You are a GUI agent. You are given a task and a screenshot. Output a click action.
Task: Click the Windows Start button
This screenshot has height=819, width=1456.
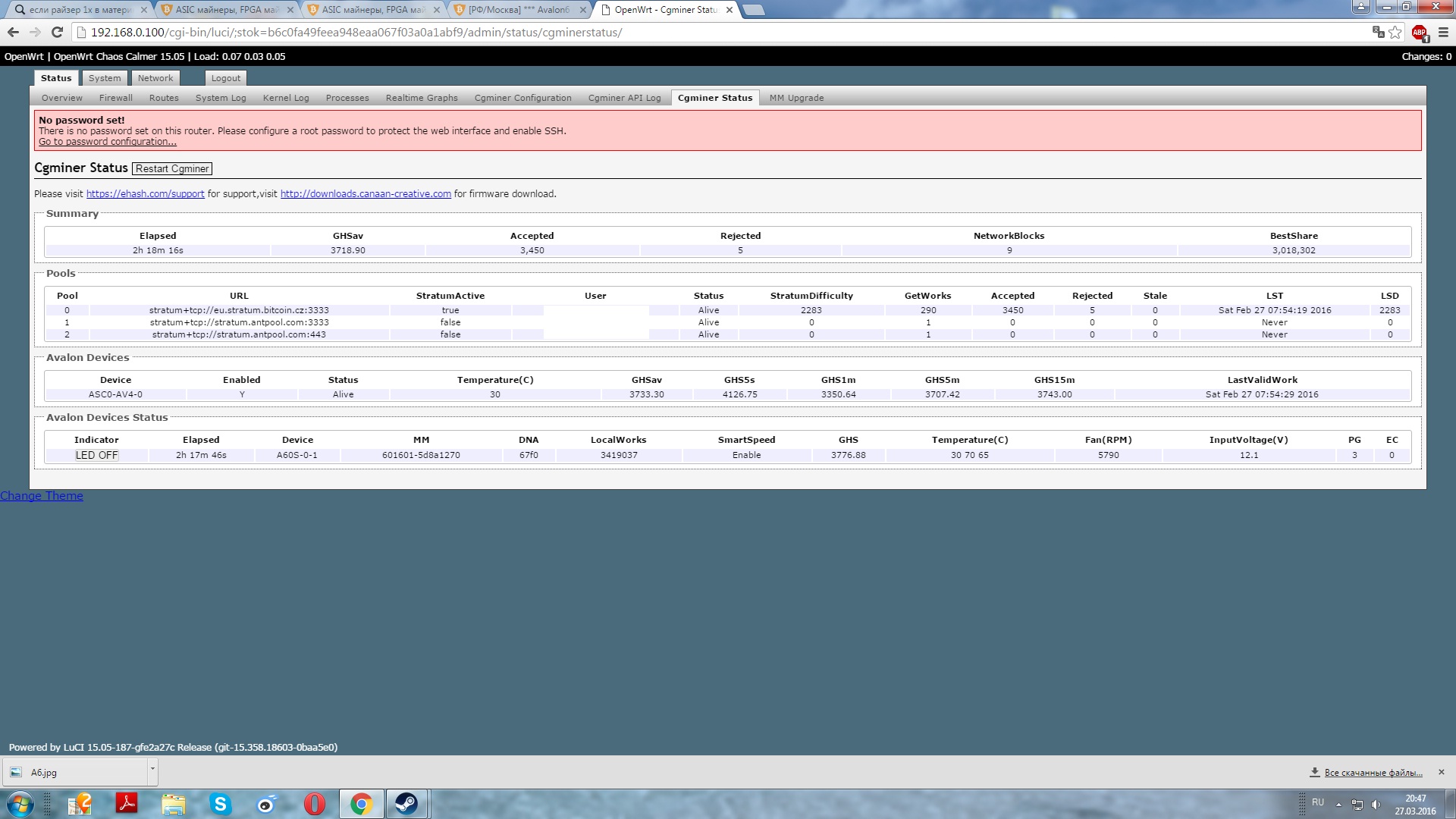(x=20, y=804)
